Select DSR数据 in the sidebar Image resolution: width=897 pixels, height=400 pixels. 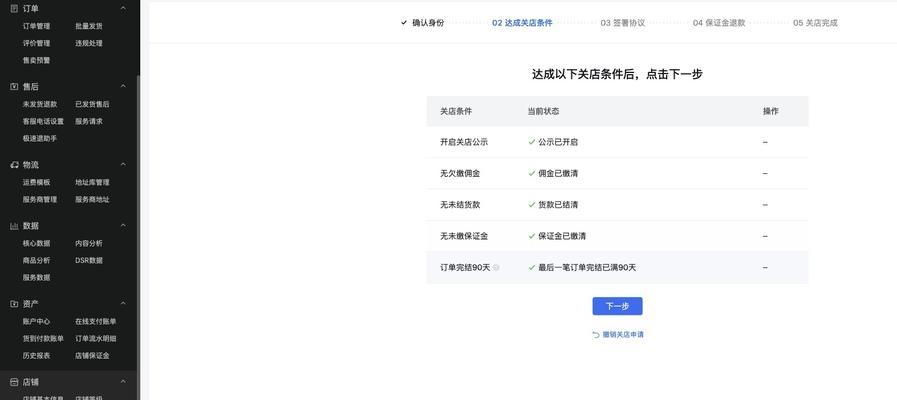(x=89, y=260)
